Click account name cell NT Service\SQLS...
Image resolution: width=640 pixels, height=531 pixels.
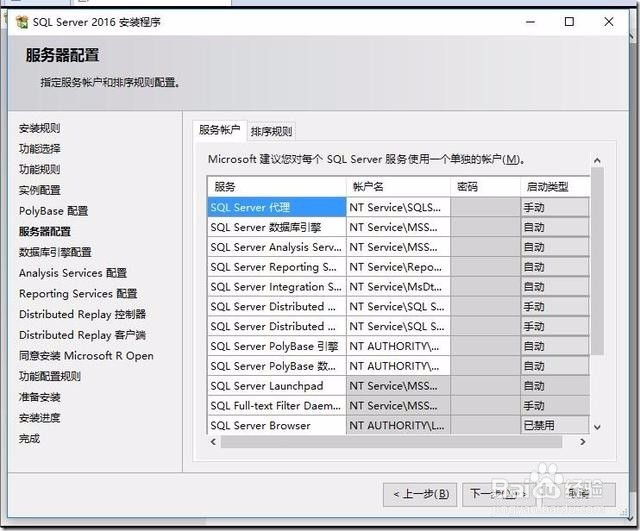398,207
